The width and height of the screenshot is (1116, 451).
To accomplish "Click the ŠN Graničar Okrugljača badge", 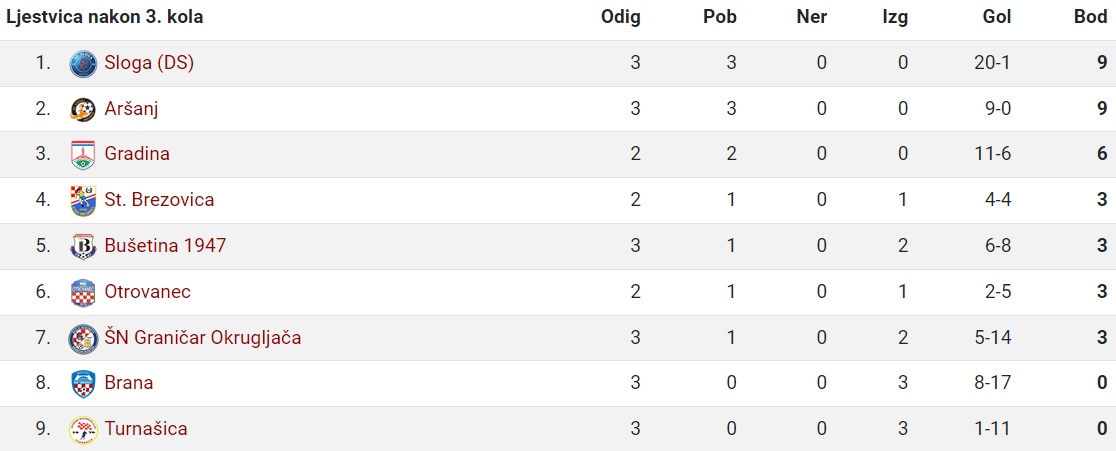I will coord(83,338).
